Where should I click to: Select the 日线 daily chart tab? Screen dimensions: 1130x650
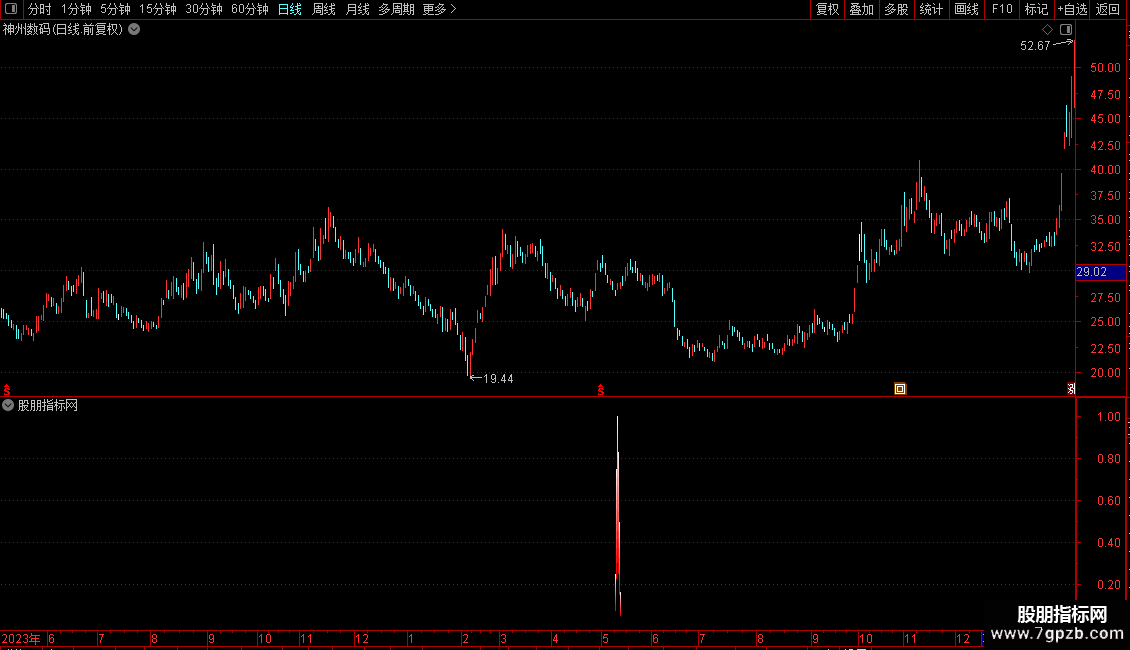(x=290, y=9)
